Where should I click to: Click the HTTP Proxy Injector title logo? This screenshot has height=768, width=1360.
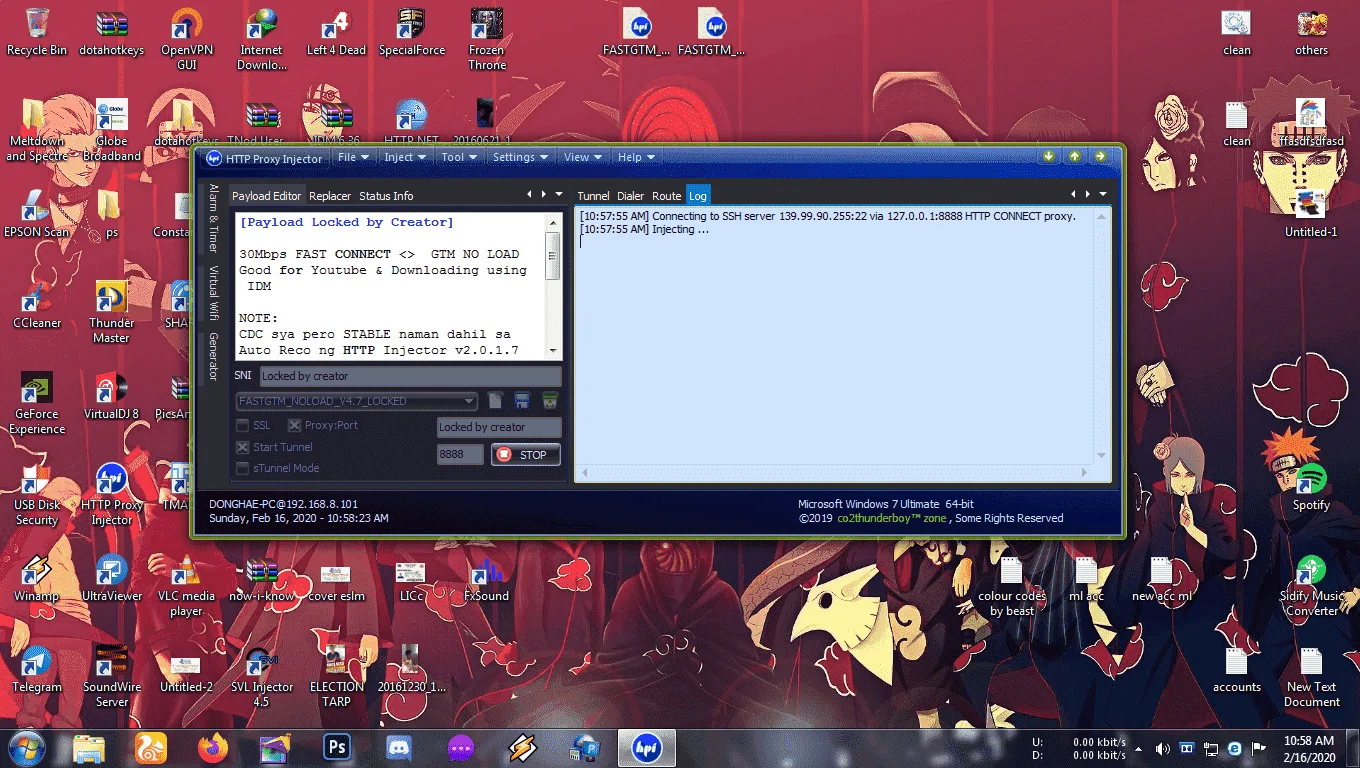(x=214, y=158)
